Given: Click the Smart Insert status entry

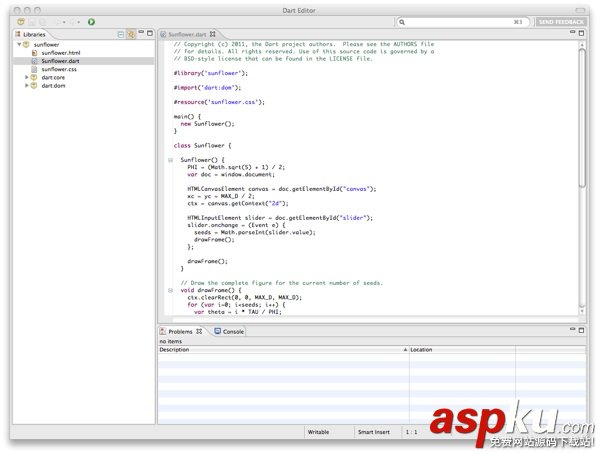Looking at the screenshot, I should pyautogui.click(x=373, y=432).
